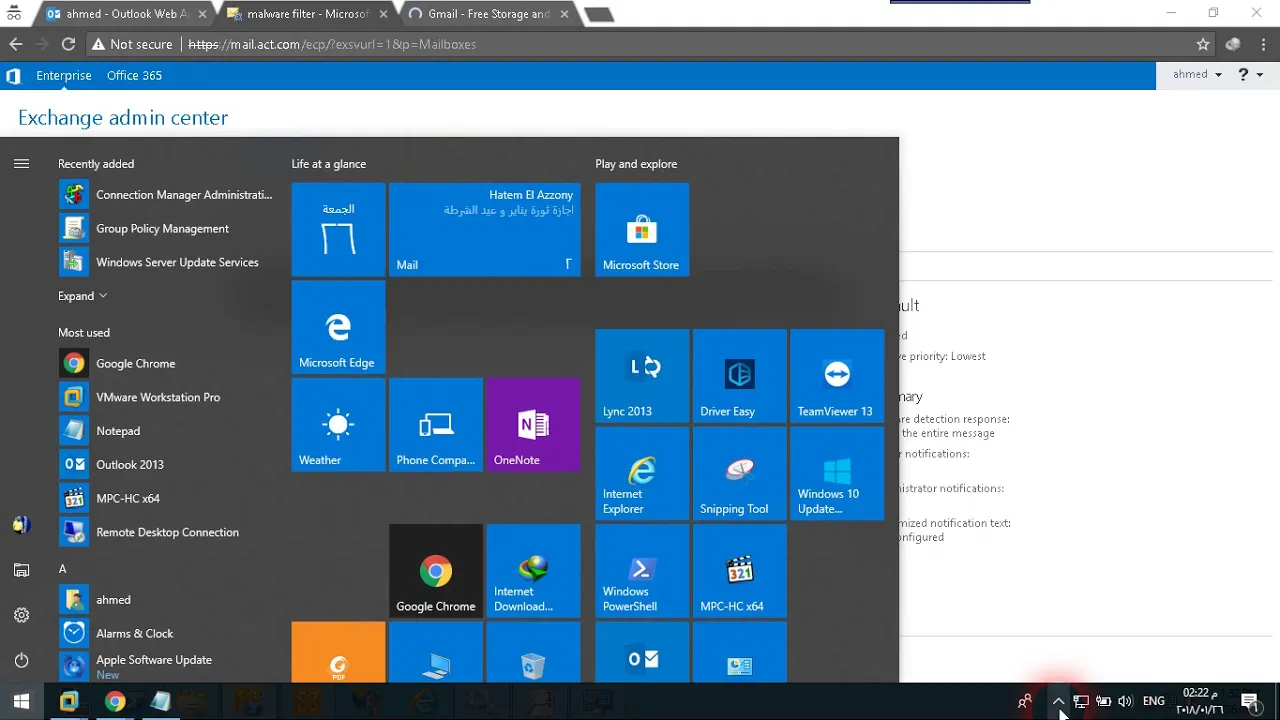Open the volume control in system tray
This screenshot has height=720, width=1280.
coord(1126,701)
